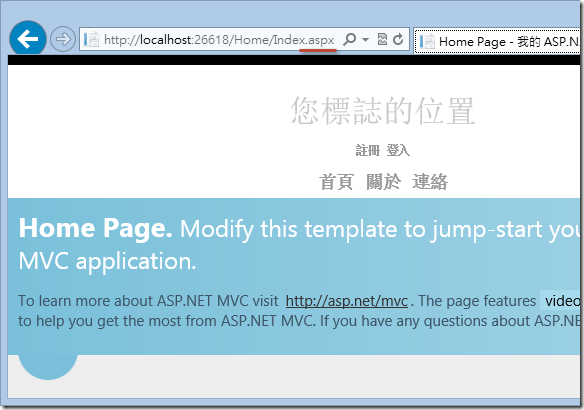Click the step circle below the banner
The height and width of the screenshot is (410, 584).
click(48, 367)
